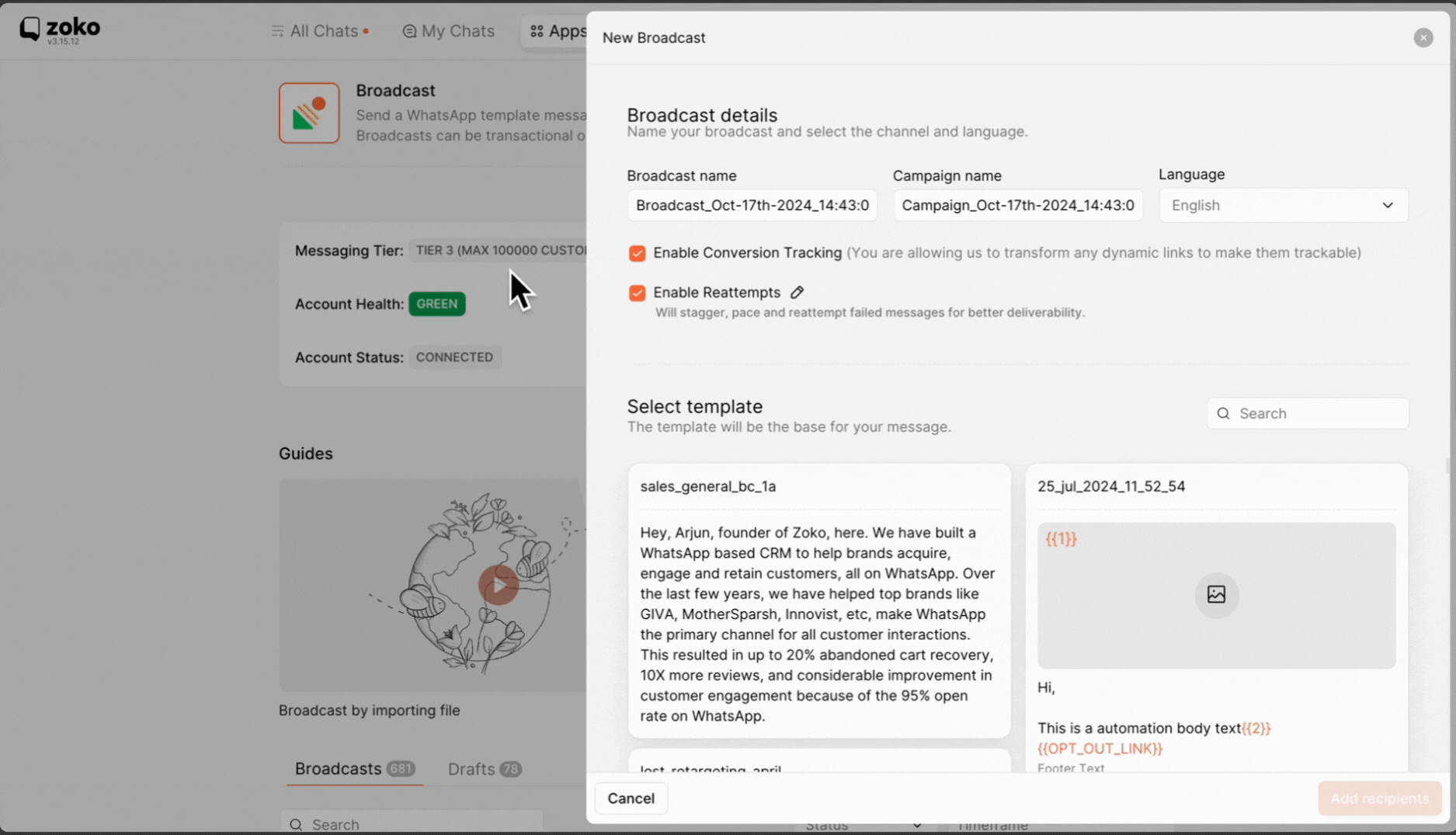Open the All Chats tab

(x=319, y=31)
